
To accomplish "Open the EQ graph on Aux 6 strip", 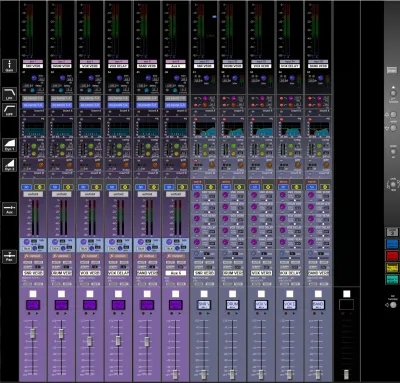I will coord(176,128).
